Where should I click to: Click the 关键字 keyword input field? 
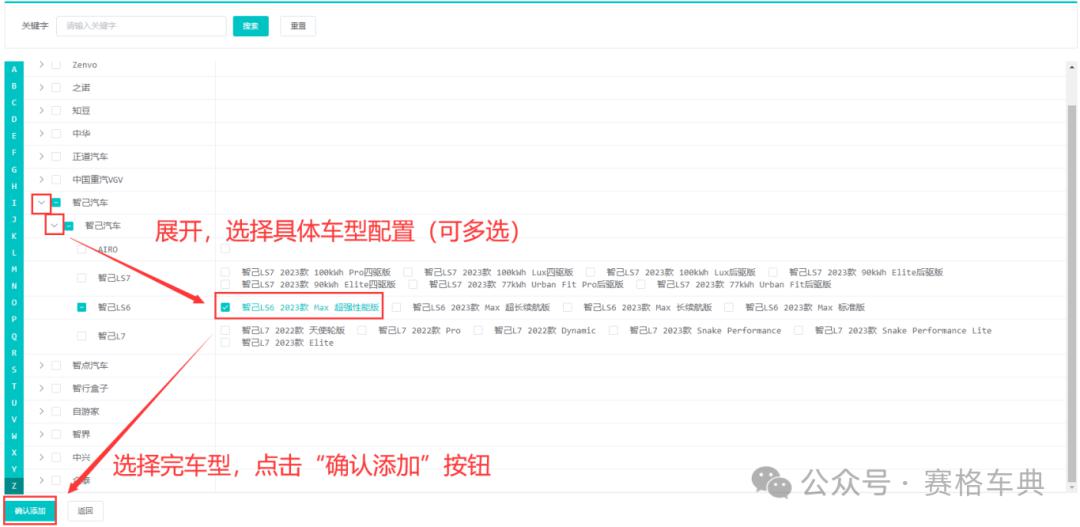click(x=141, y=26)
